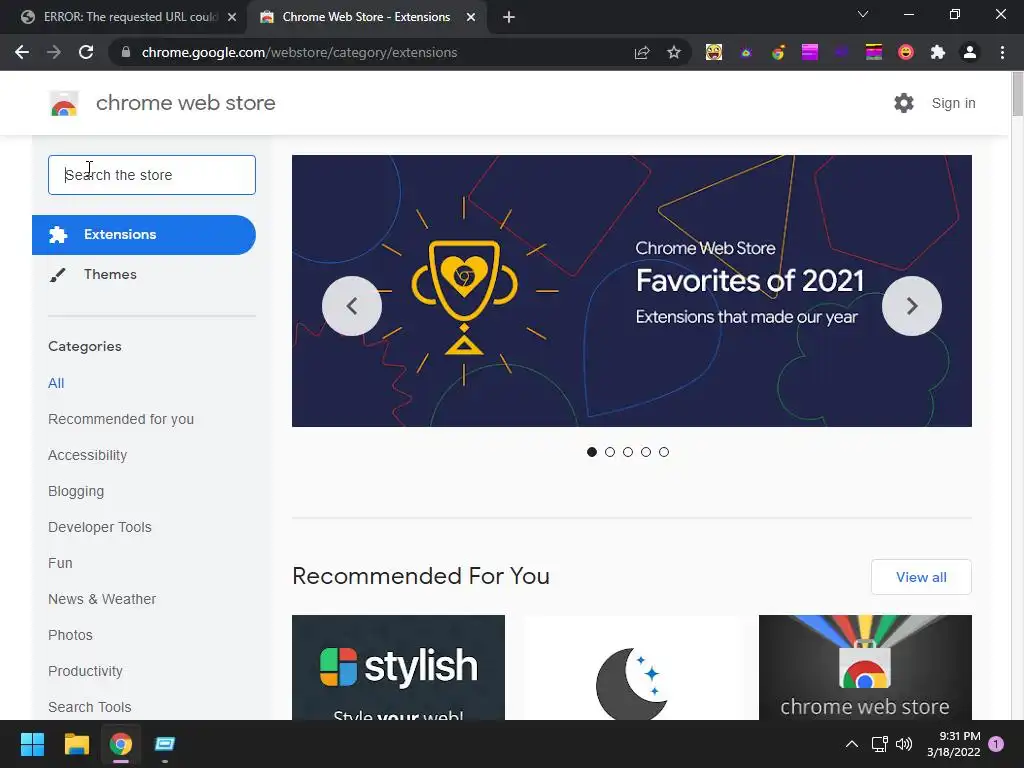Show hidden system tray icons
Viewport: 1024px width, 768px height.
852,744
